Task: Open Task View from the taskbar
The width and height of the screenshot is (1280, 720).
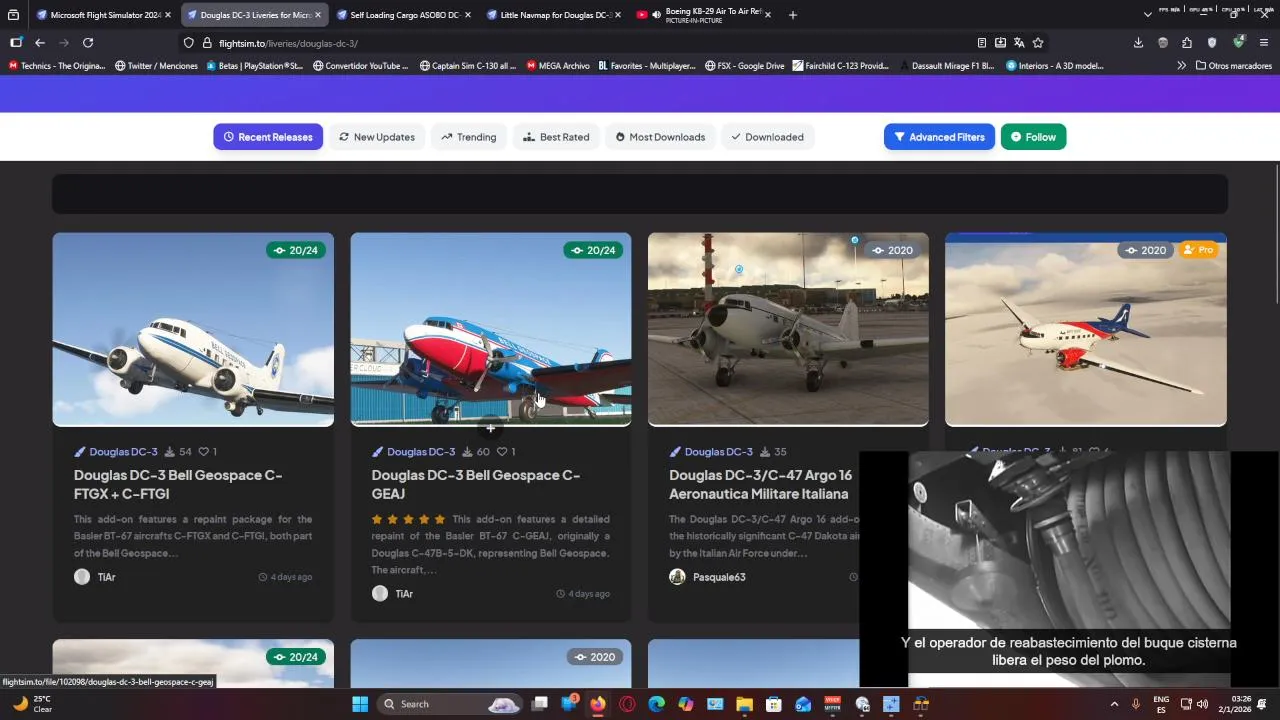Action: pos(540,704)
